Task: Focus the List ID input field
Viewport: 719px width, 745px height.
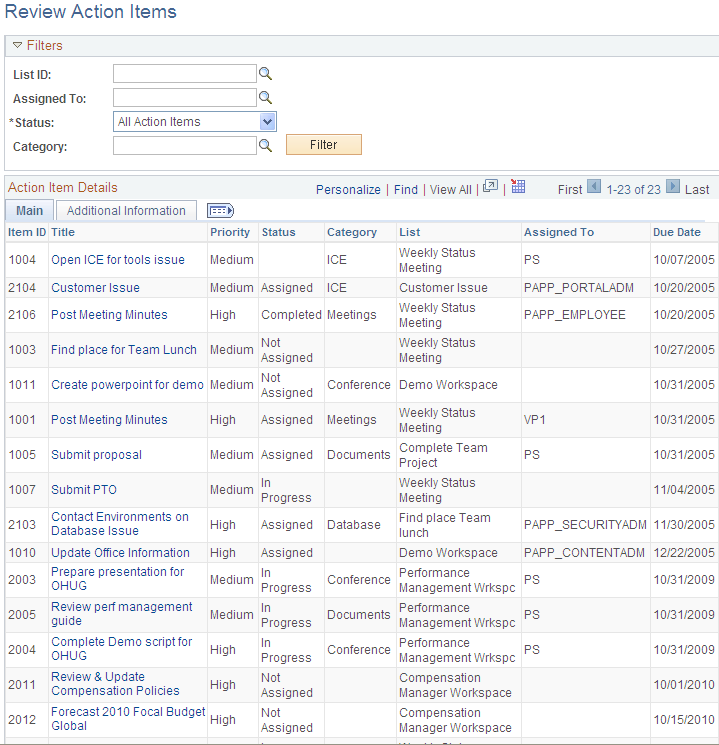Action: [185, 74]
